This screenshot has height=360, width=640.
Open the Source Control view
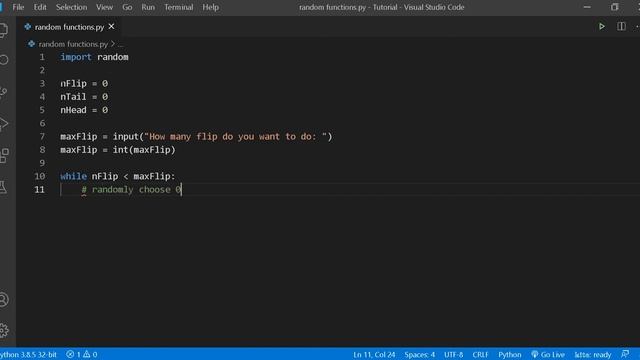[x=4, y=92]
